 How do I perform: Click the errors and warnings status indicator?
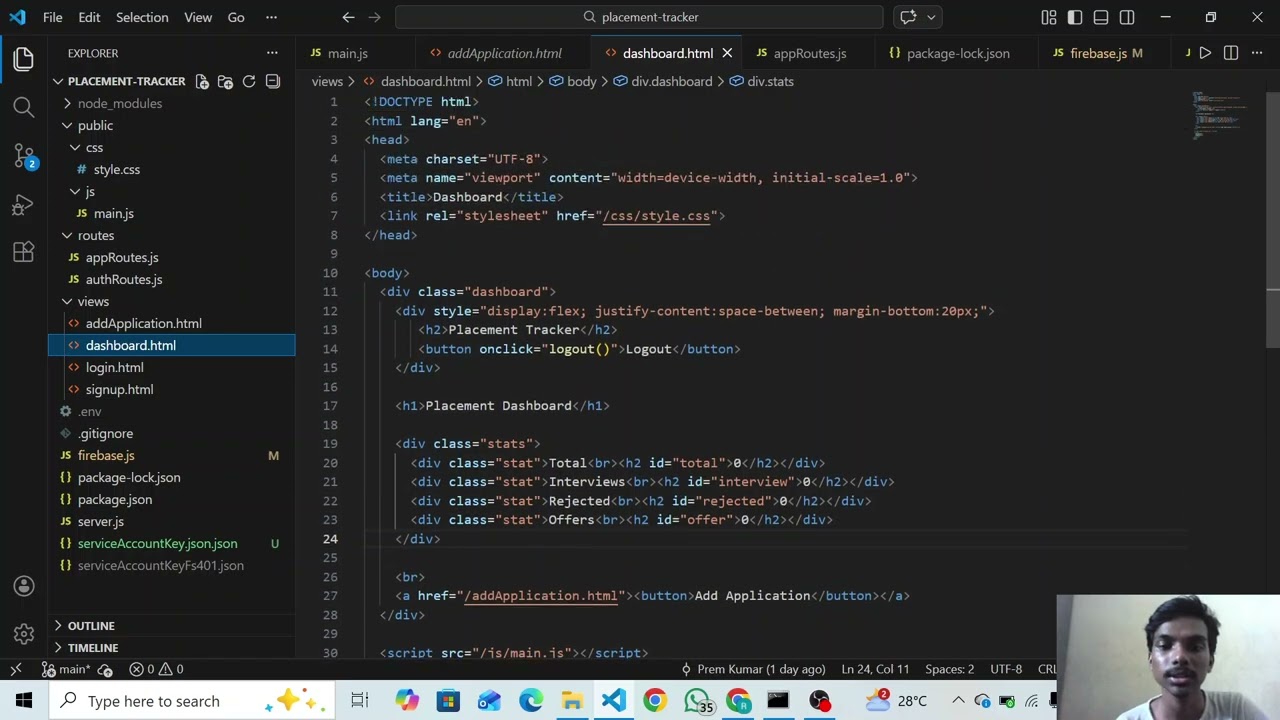tap(157, 669)
